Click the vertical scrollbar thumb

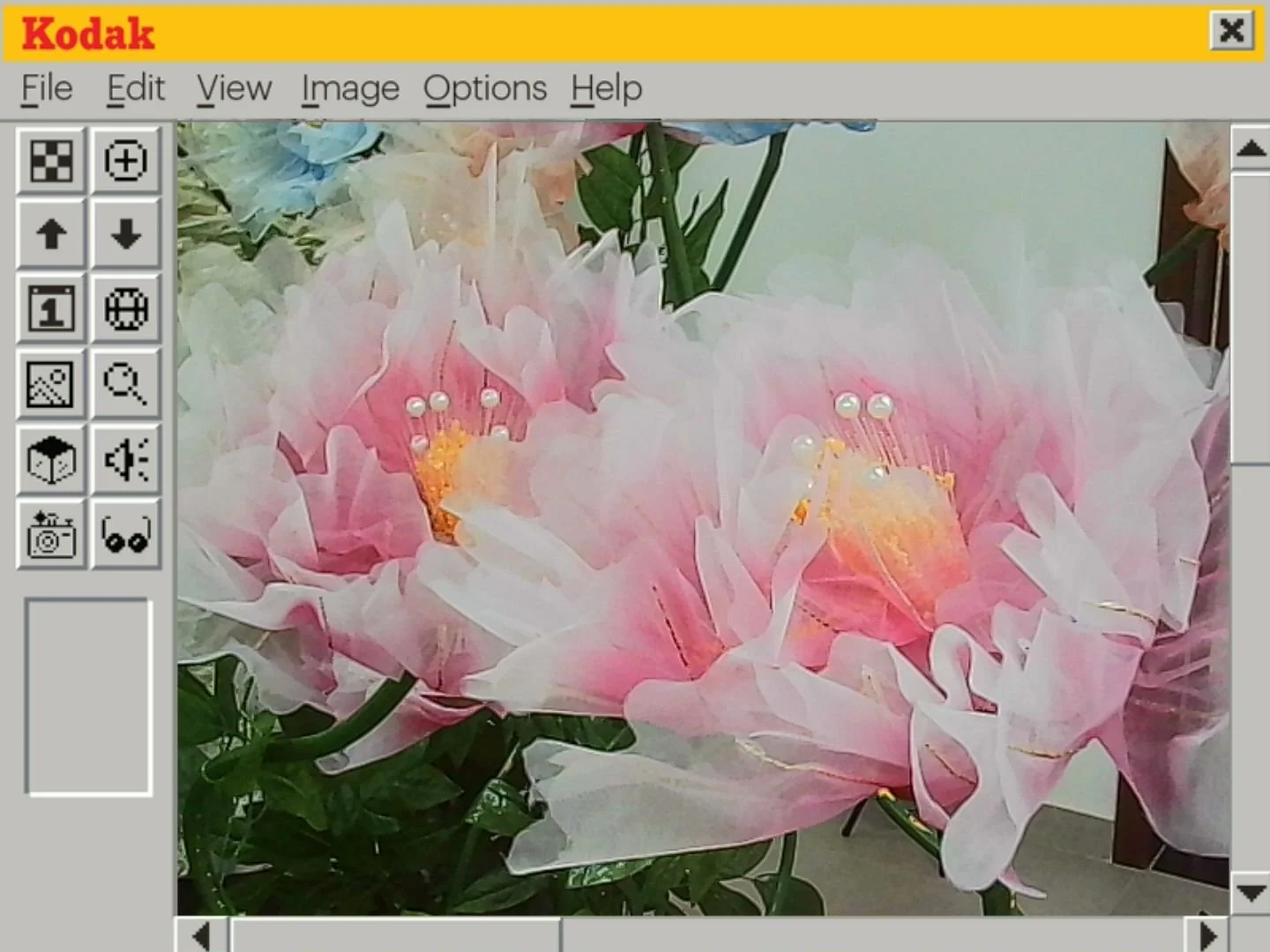[1251, 318]
